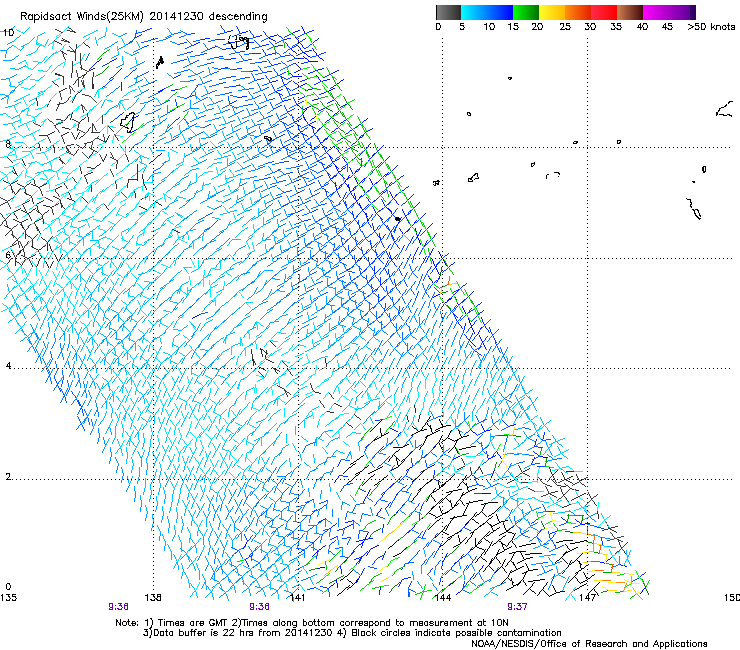Click the green 15–20 knots legend swatch
740x650 pixels.
(526, 12)
